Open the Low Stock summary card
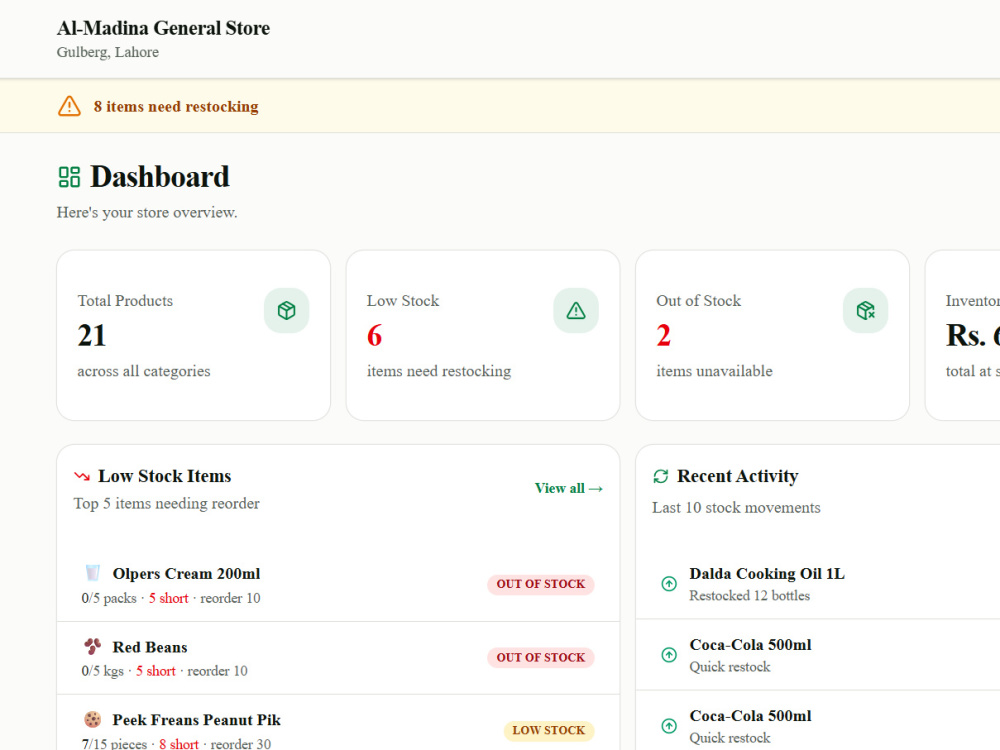Screen dimensions: 1000x750 point(483,335)
